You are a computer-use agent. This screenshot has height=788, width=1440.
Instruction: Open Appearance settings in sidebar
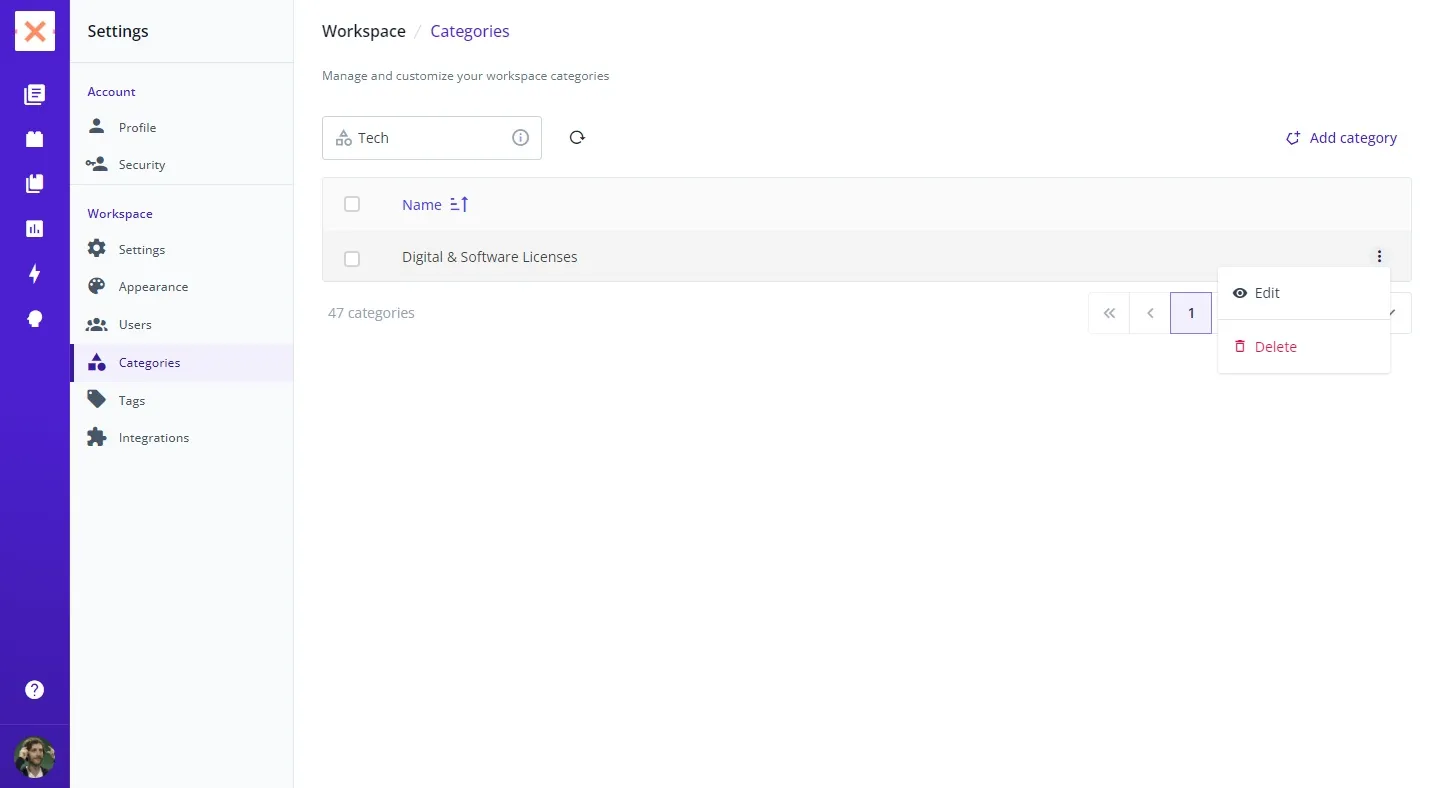153,287
